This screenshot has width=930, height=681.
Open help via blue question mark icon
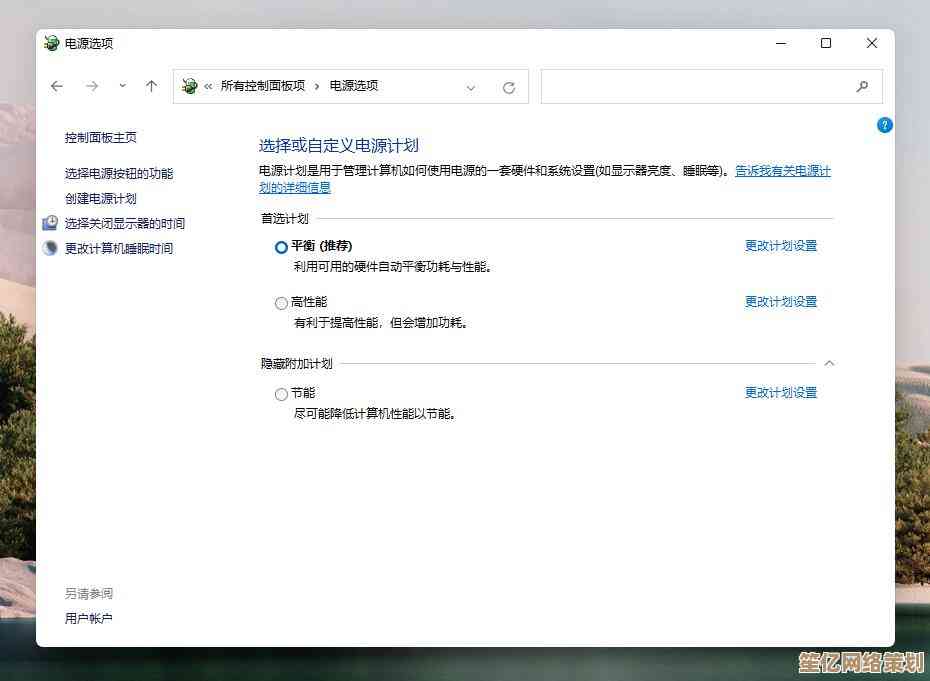click(884, 125)
